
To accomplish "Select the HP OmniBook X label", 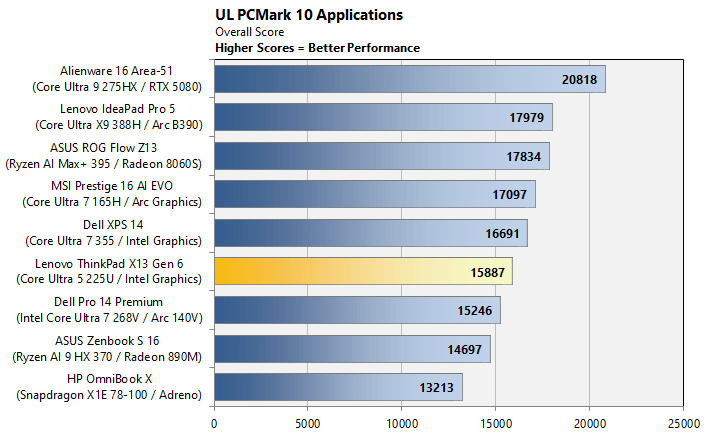I will click(x=110, y=379).
